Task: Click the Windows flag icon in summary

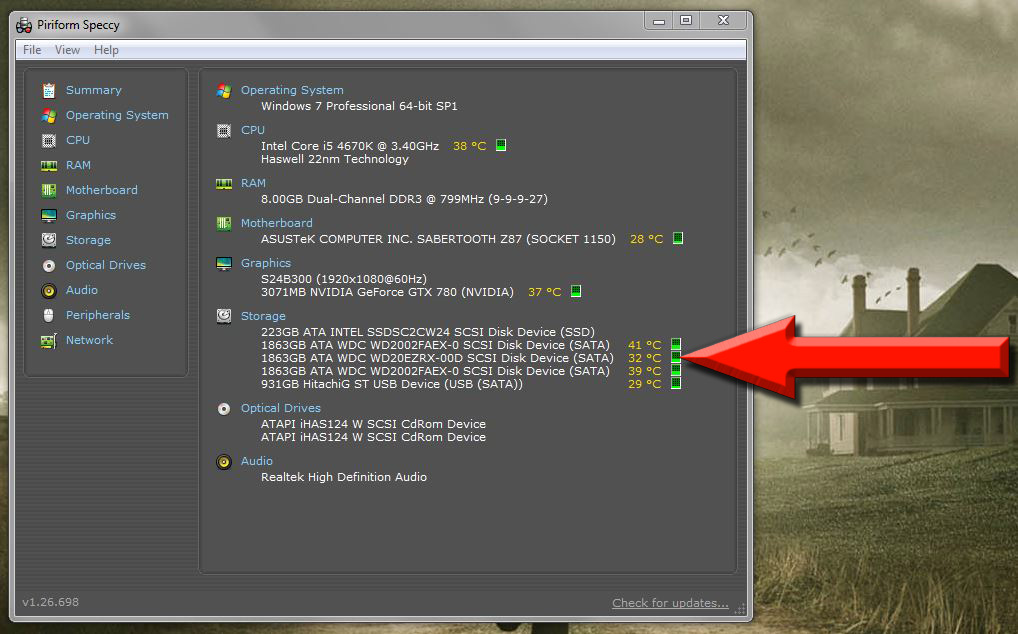Action: pyautogui.click(x=224, y=91)
